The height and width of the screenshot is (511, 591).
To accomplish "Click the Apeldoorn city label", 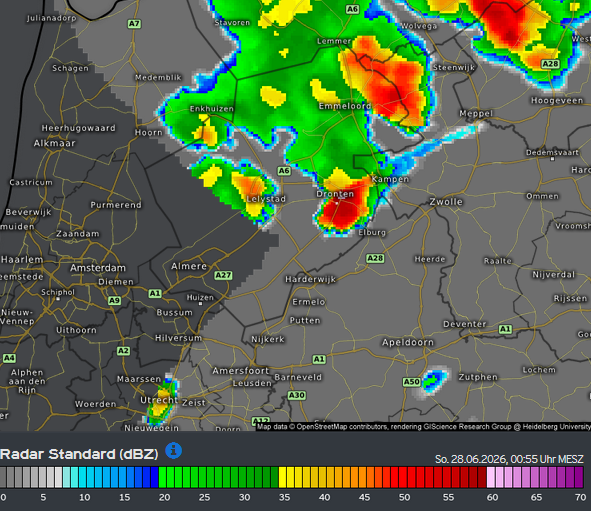I will click(x=408, y=342).
